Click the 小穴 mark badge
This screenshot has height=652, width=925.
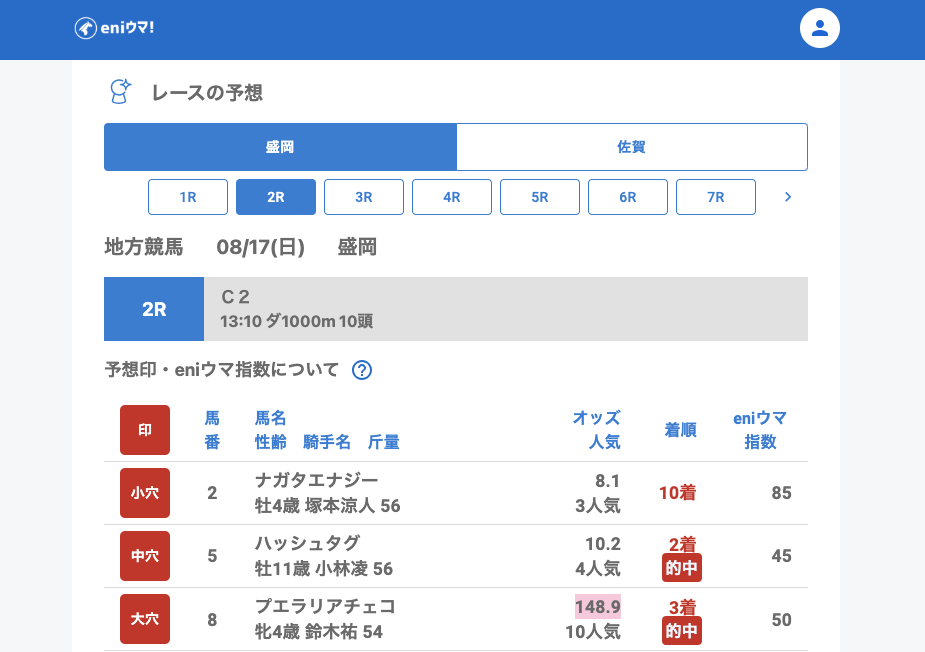(x=145, y=493)
